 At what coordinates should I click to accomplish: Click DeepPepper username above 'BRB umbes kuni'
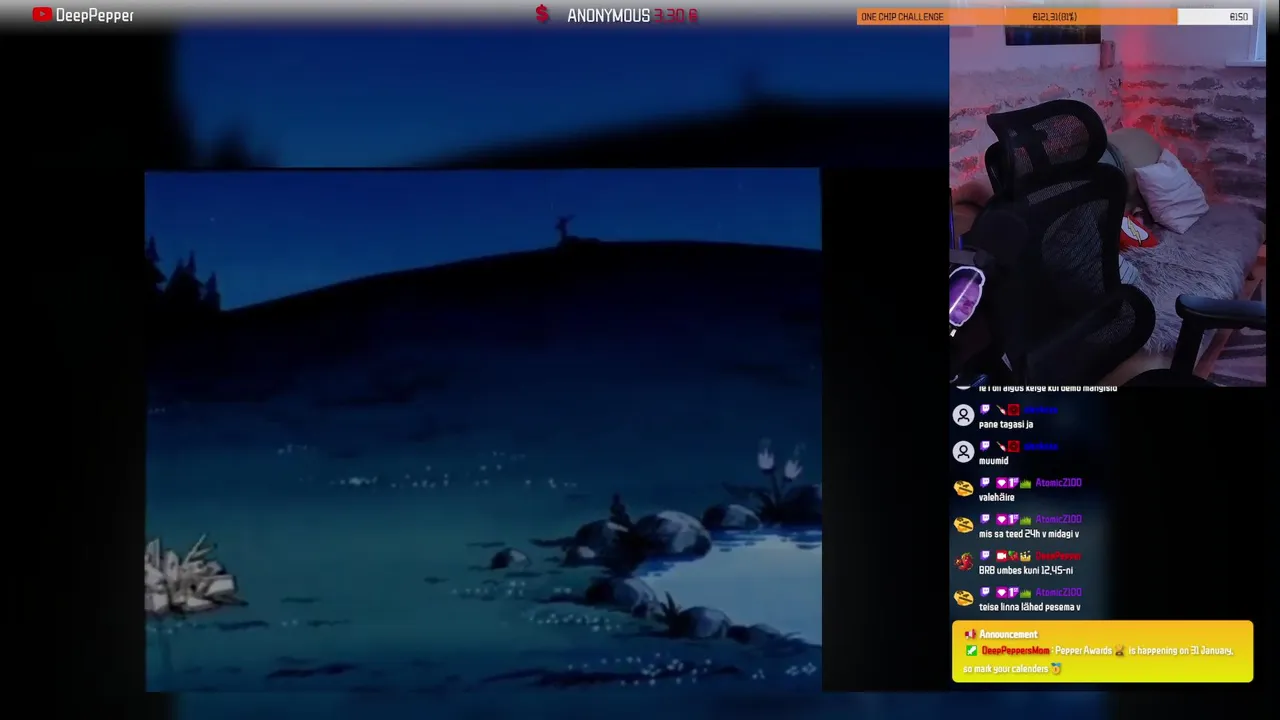click(x=1058, y=556)
